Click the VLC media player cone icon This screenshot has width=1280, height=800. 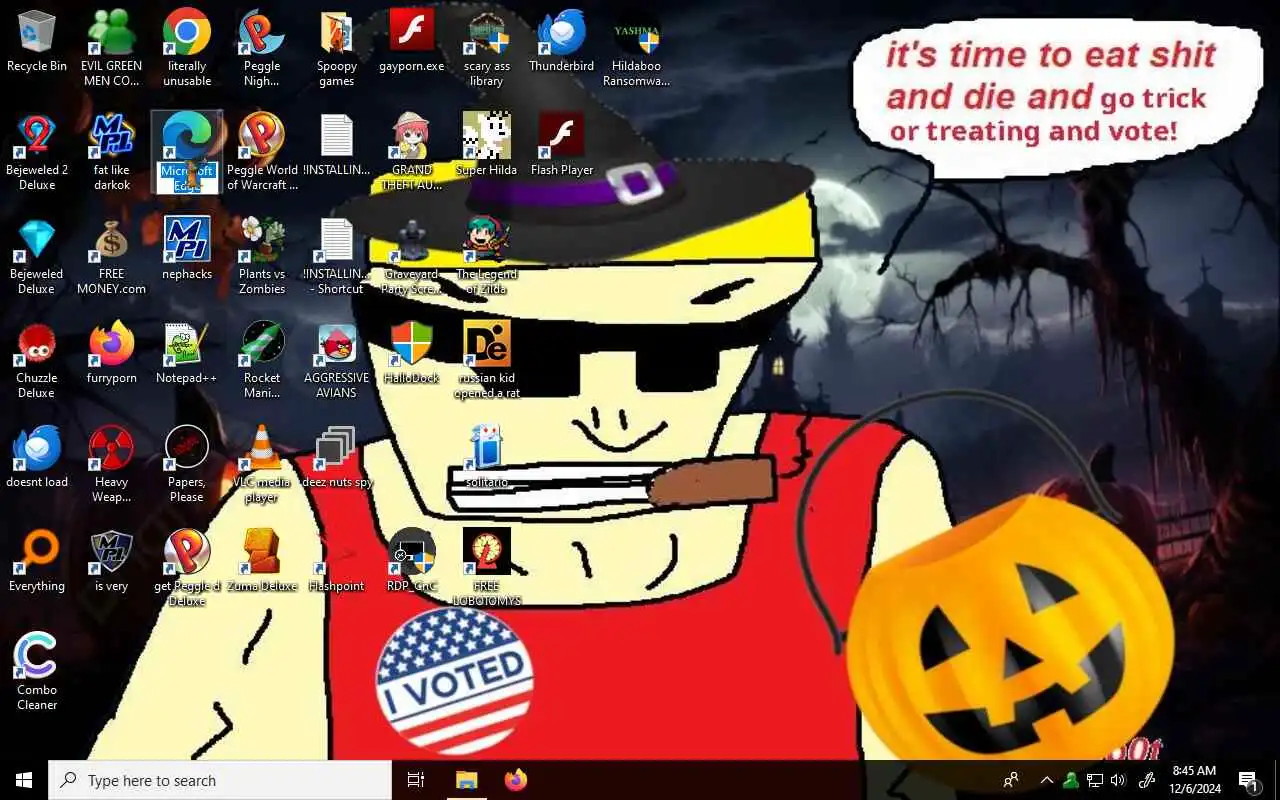[x=262, y=464]
